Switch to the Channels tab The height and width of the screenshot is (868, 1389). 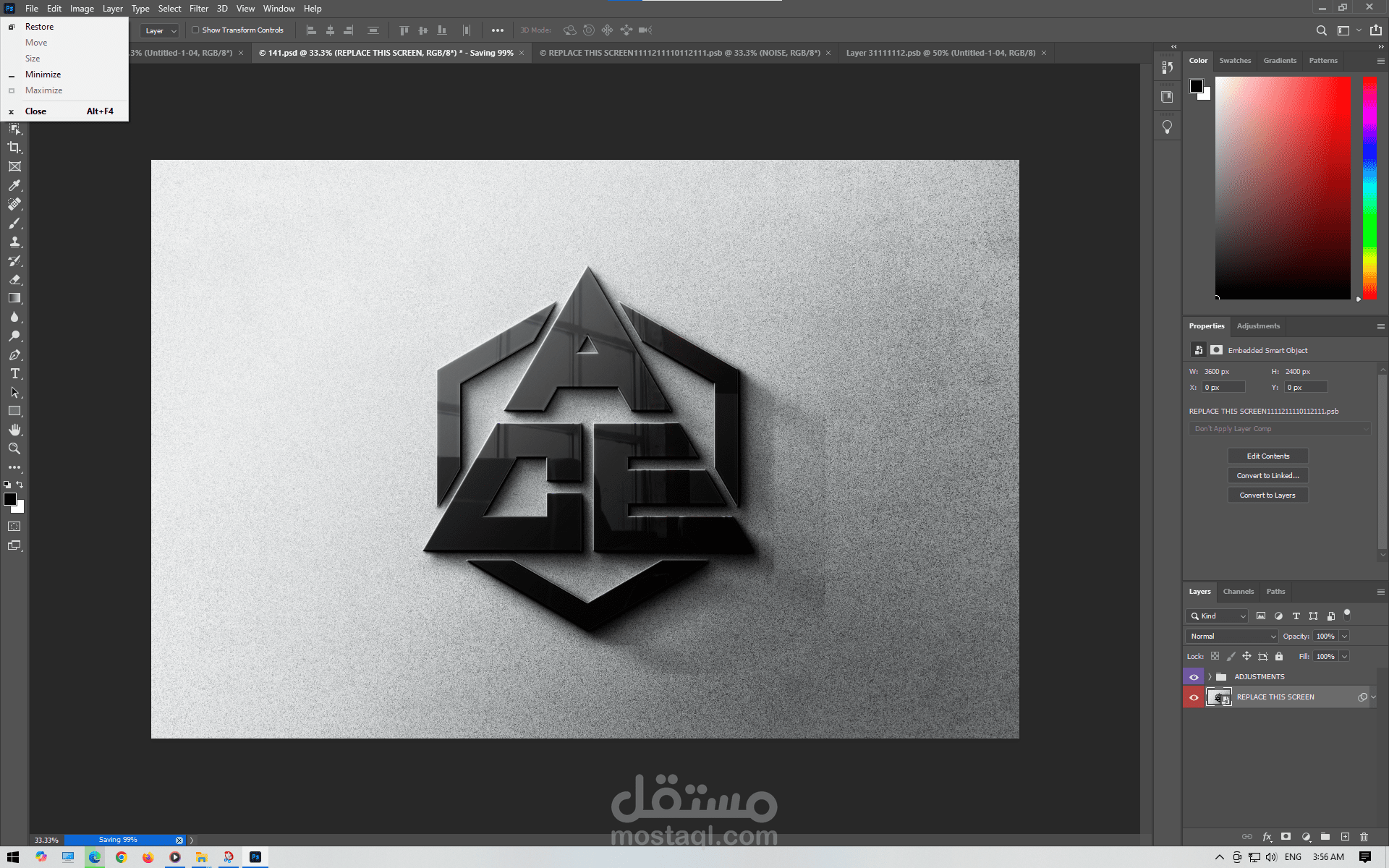(x=1238, y=592)
